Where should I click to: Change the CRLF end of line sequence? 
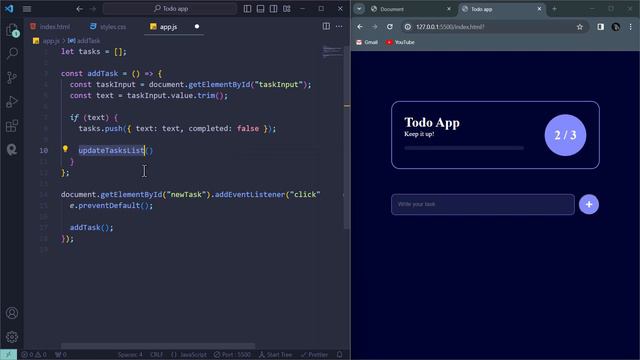point(156,355)
